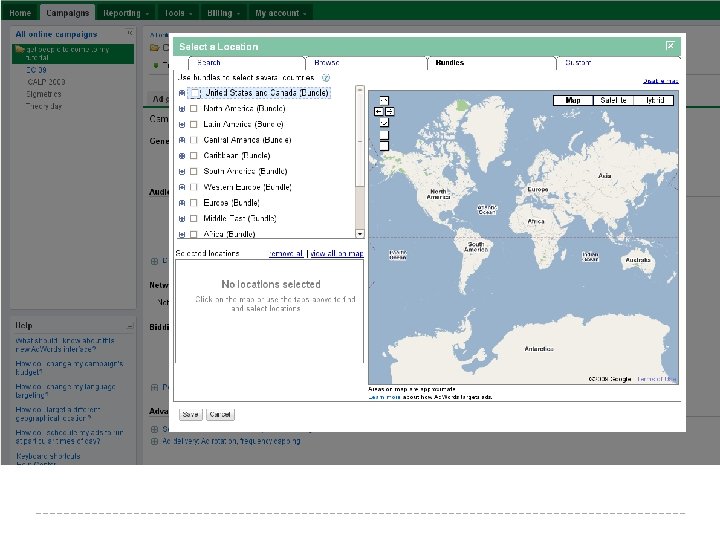Expand the North America bundle tree
The width and height of the screenshot is (720, 540).
[x=182, y=109]
